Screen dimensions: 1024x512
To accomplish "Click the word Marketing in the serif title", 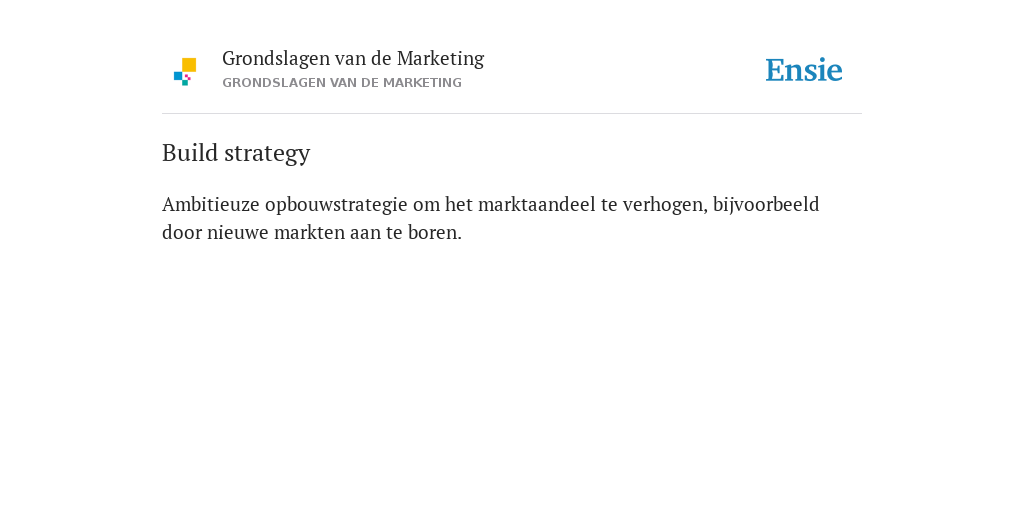I will (x=440, y=59).
